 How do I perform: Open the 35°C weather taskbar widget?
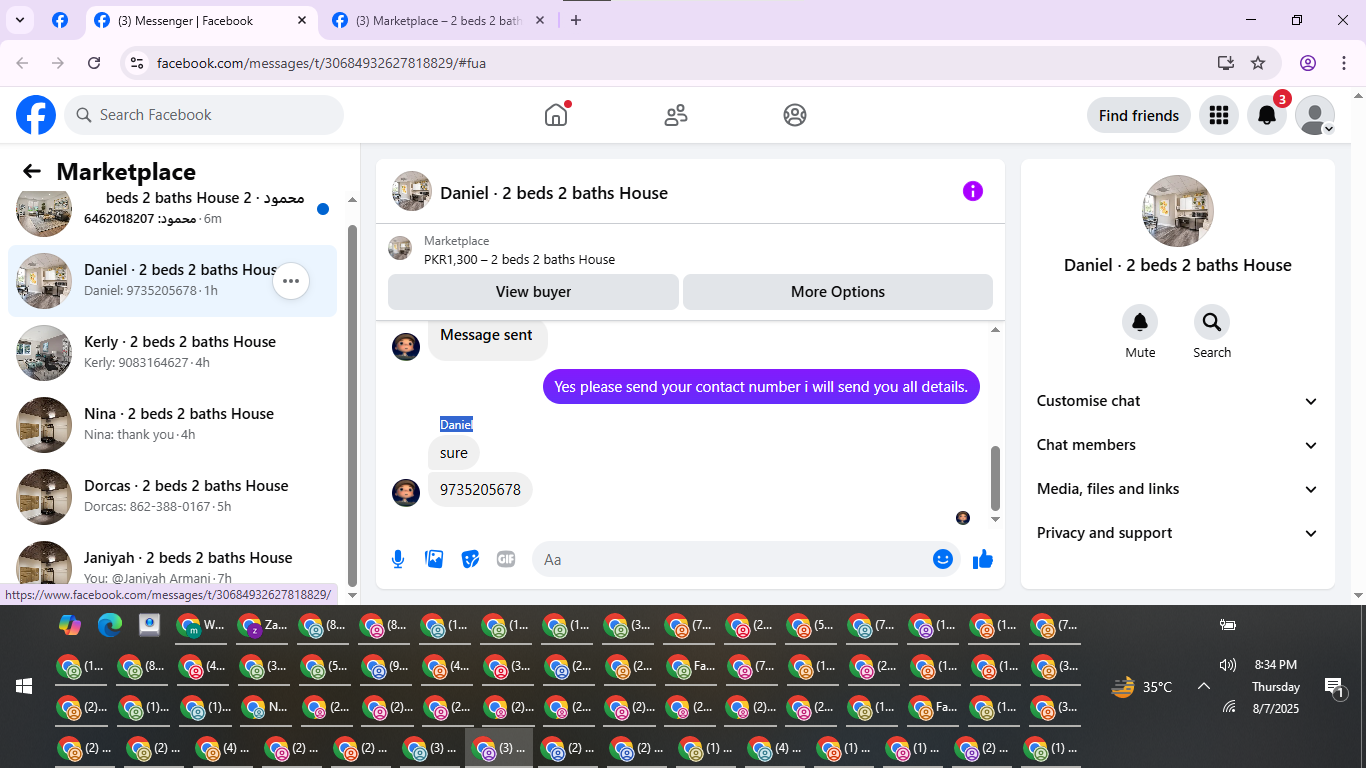click(x=1142, y=687)
